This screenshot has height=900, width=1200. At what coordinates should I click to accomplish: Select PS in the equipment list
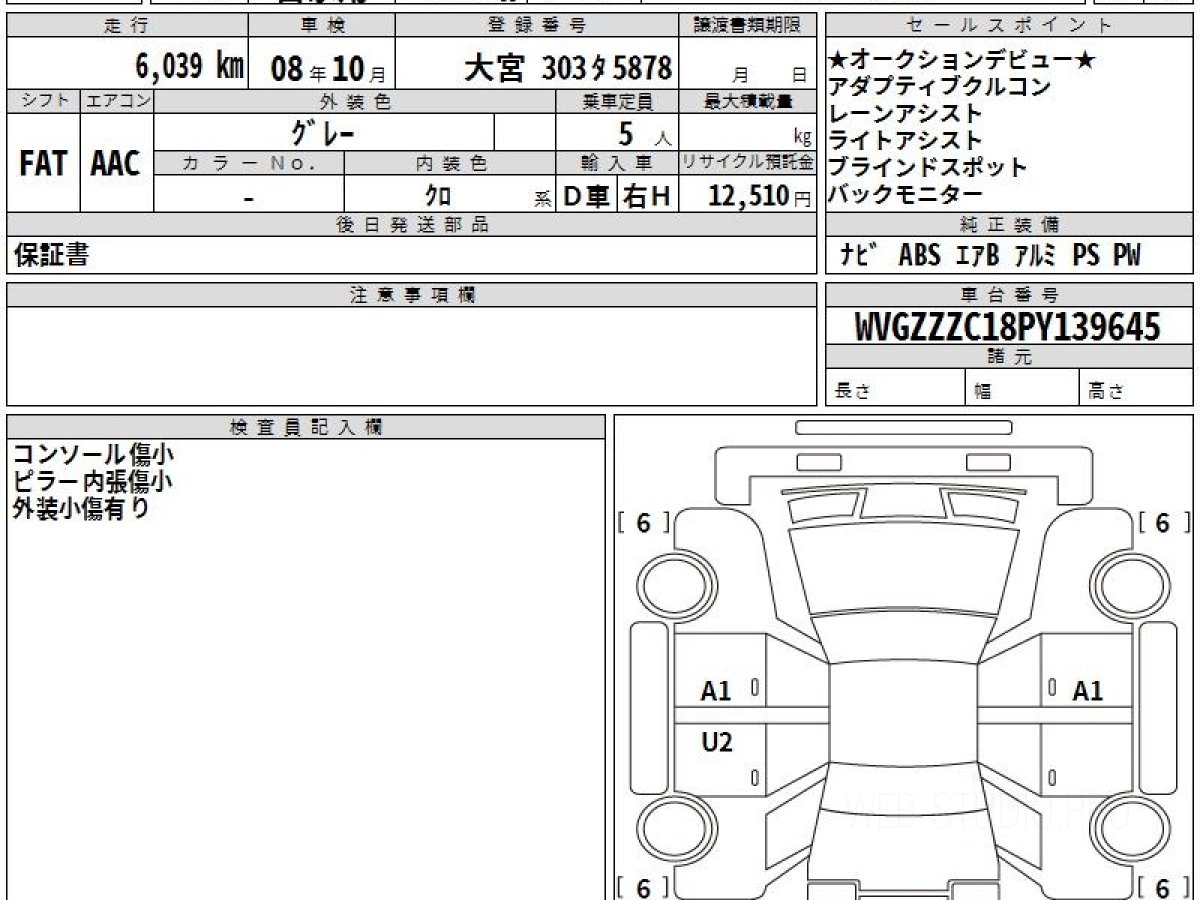pos(1086,256)
